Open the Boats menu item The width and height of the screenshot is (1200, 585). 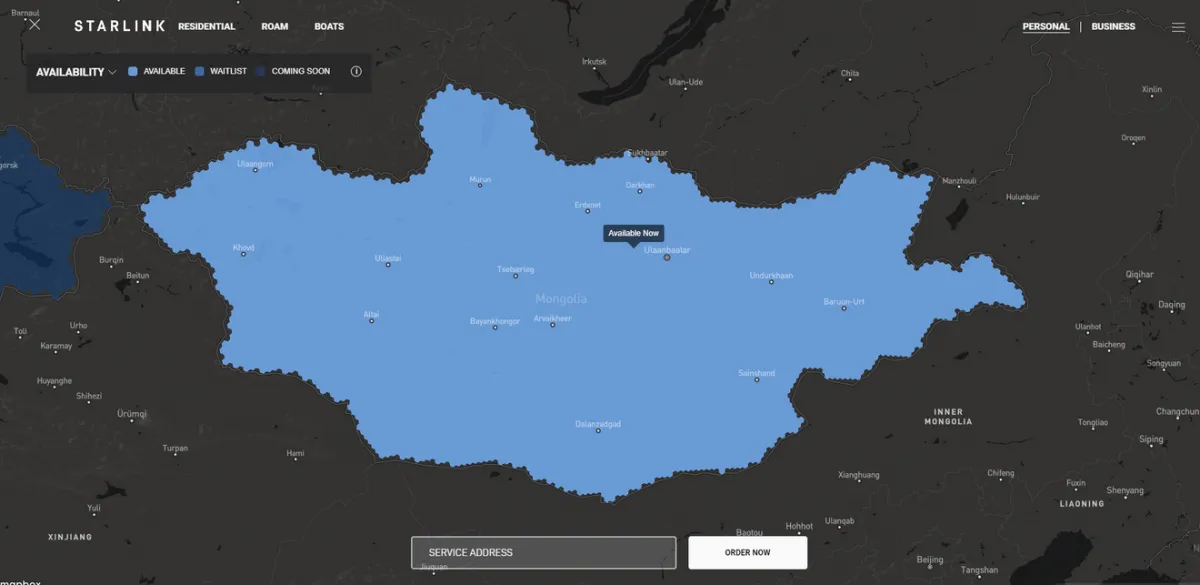(x=329, y=26)
